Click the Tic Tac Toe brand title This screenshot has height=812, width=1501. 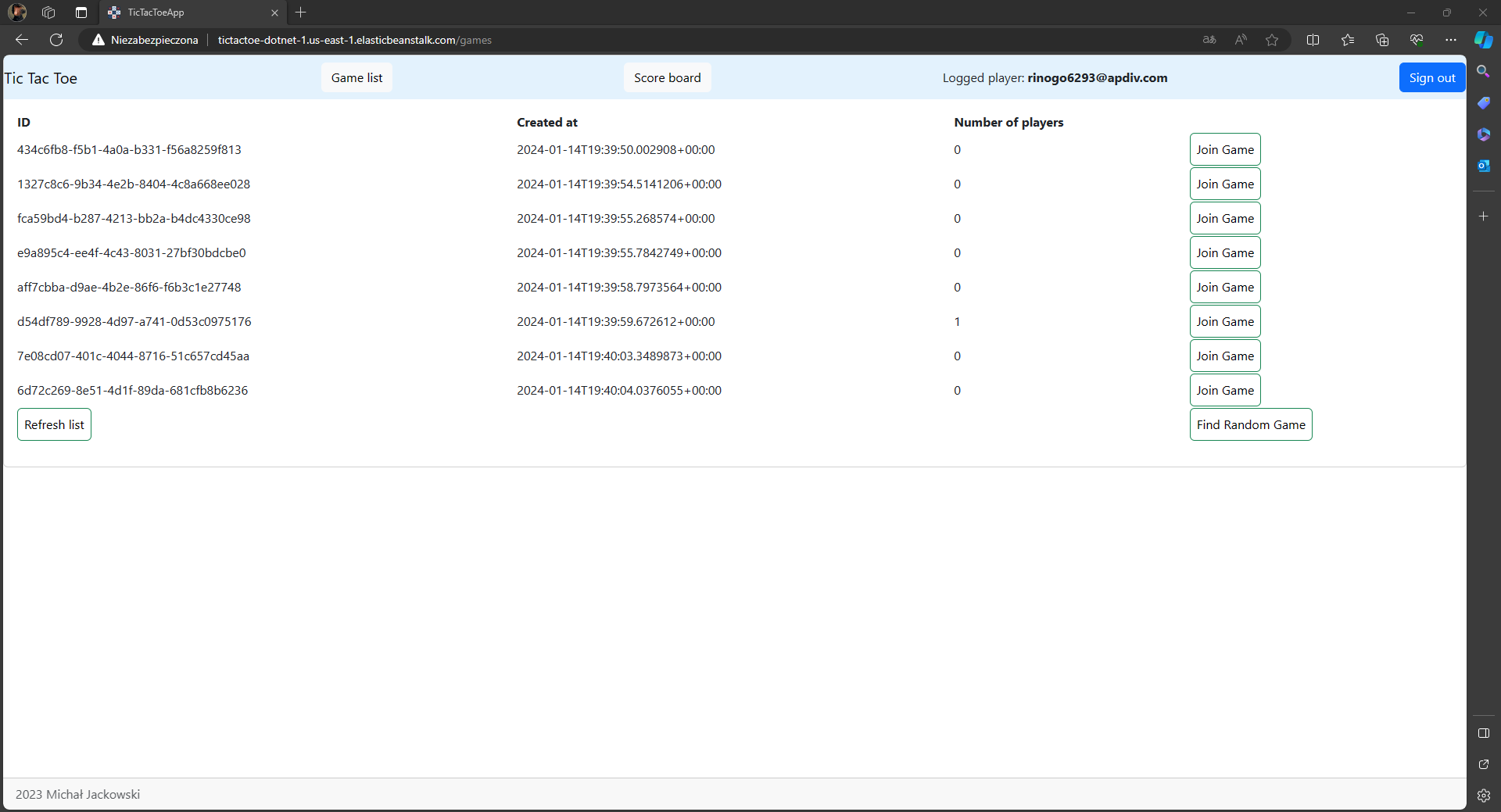click(x=41, y=78)
